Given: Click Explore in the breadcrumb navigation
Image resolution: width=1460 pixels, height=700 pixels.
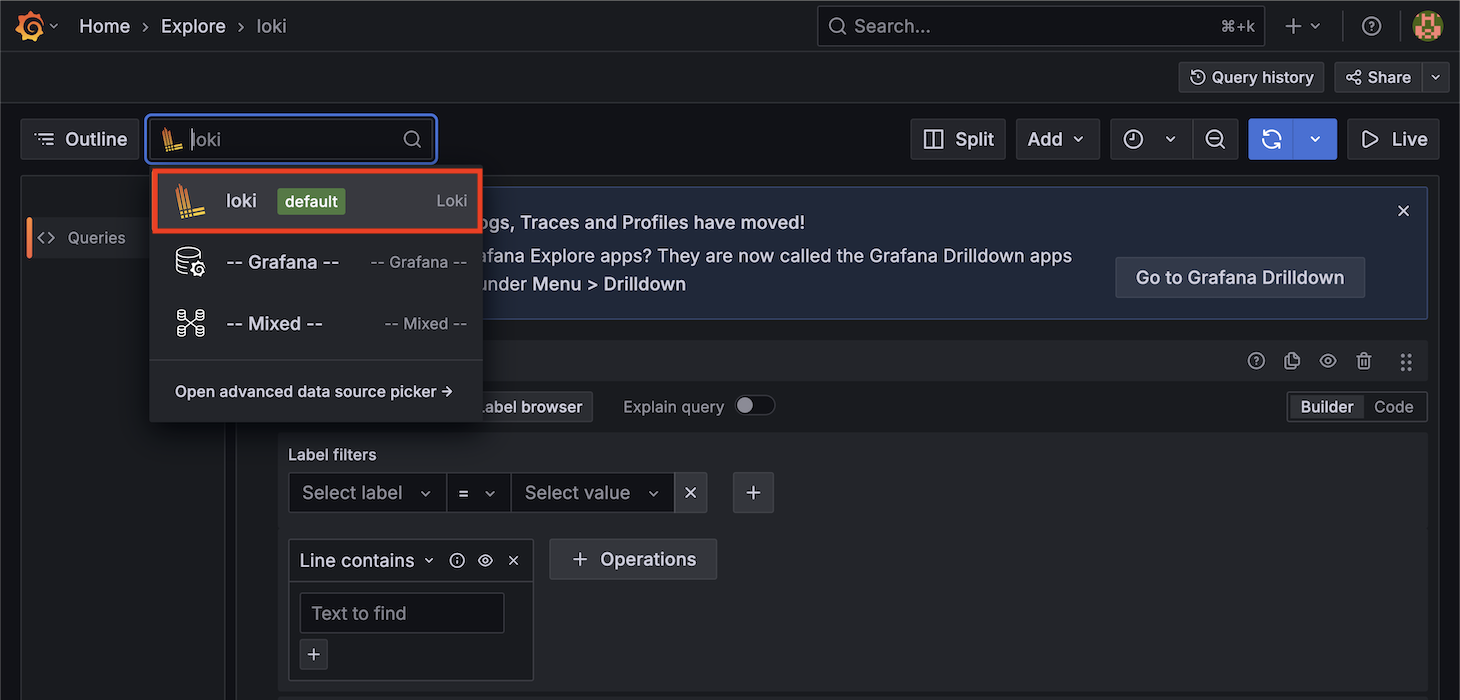Looking at the screenshot, I should point(193,25).
